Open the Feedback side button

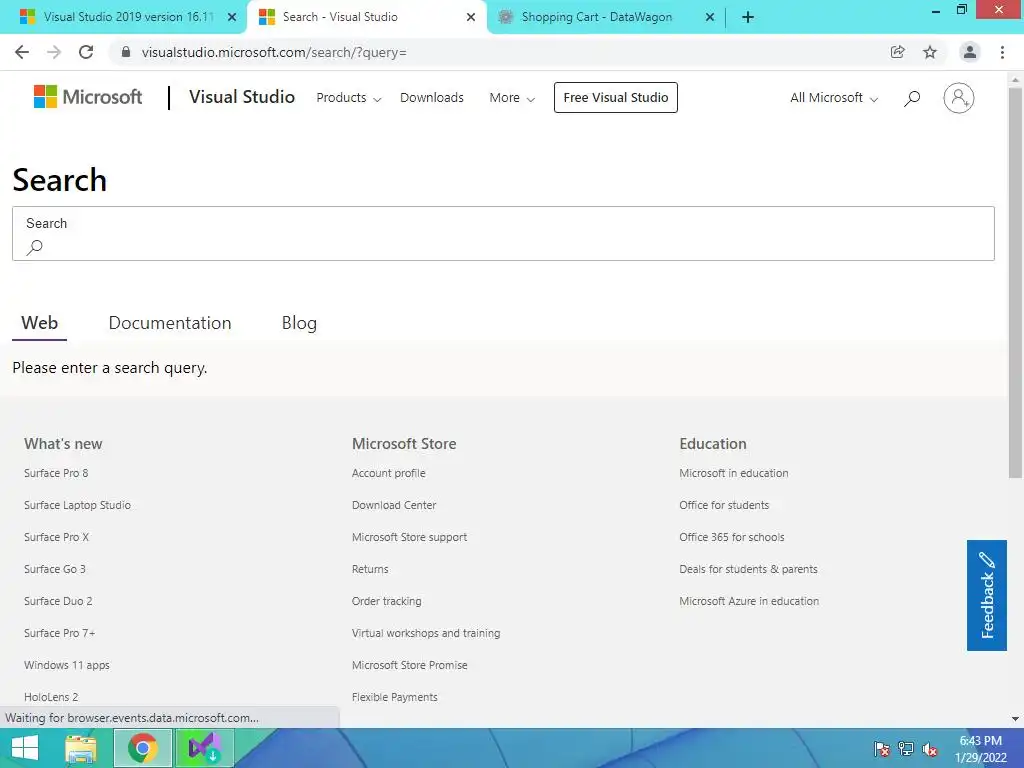pos(987,595)
